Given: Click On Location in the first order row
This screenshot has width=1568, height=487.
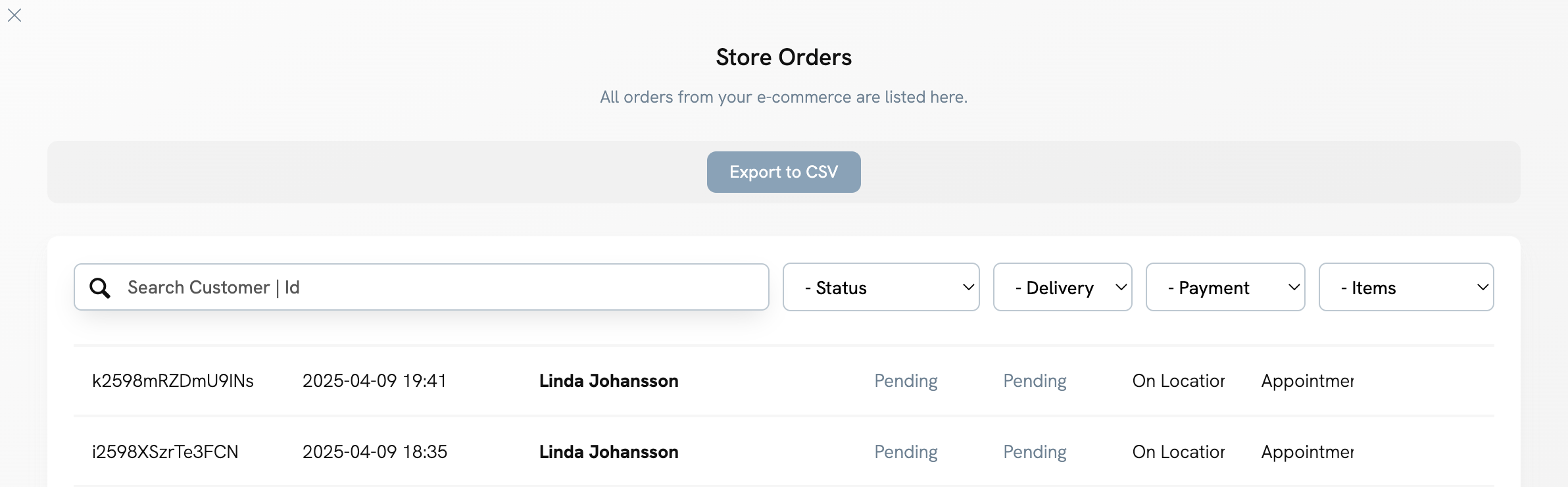Looking at the screenshot, I should [1178, 381].
